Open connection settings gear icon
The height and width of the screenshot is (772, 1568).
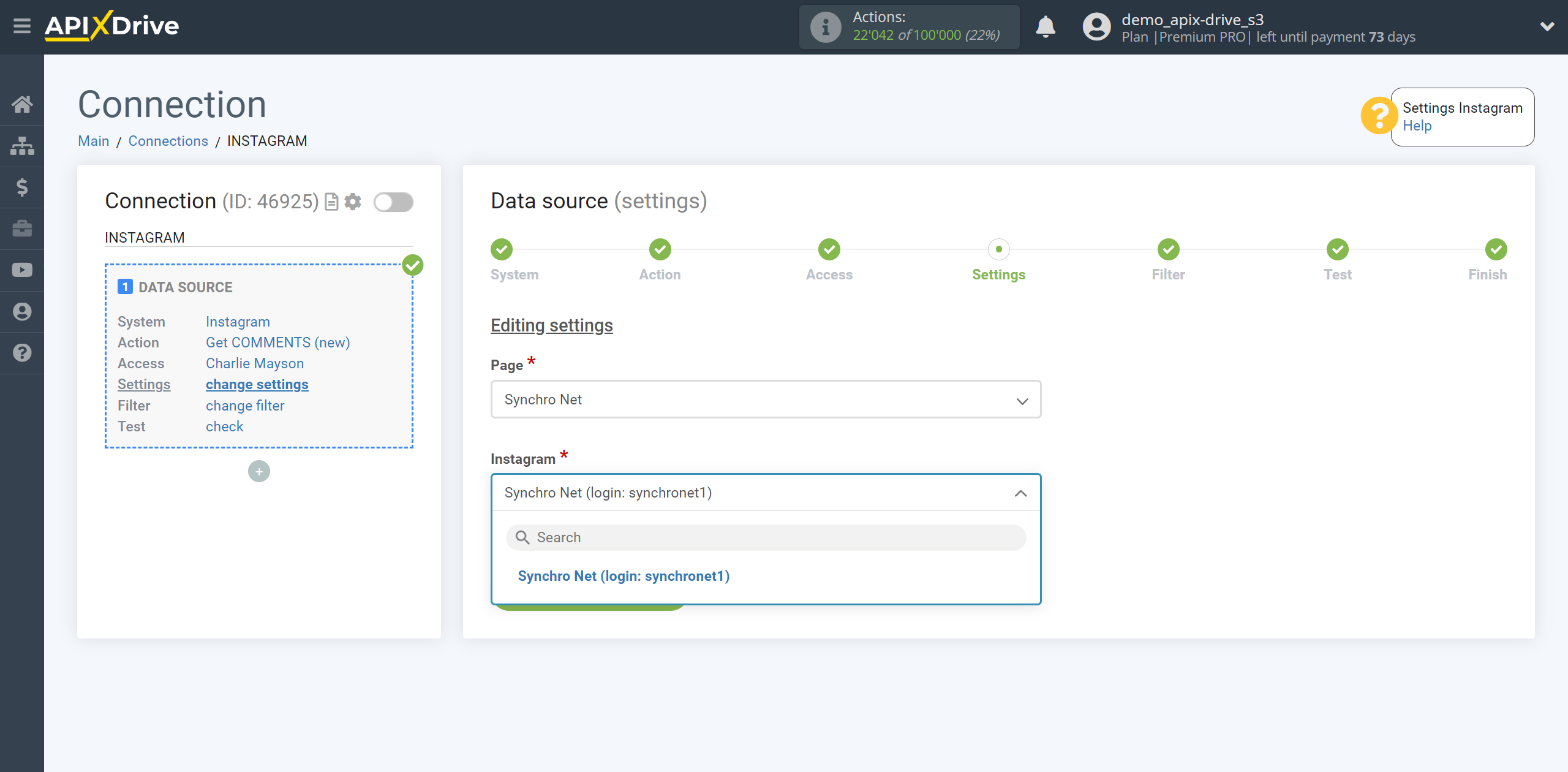pyautogui.click(x=353, y=202)
